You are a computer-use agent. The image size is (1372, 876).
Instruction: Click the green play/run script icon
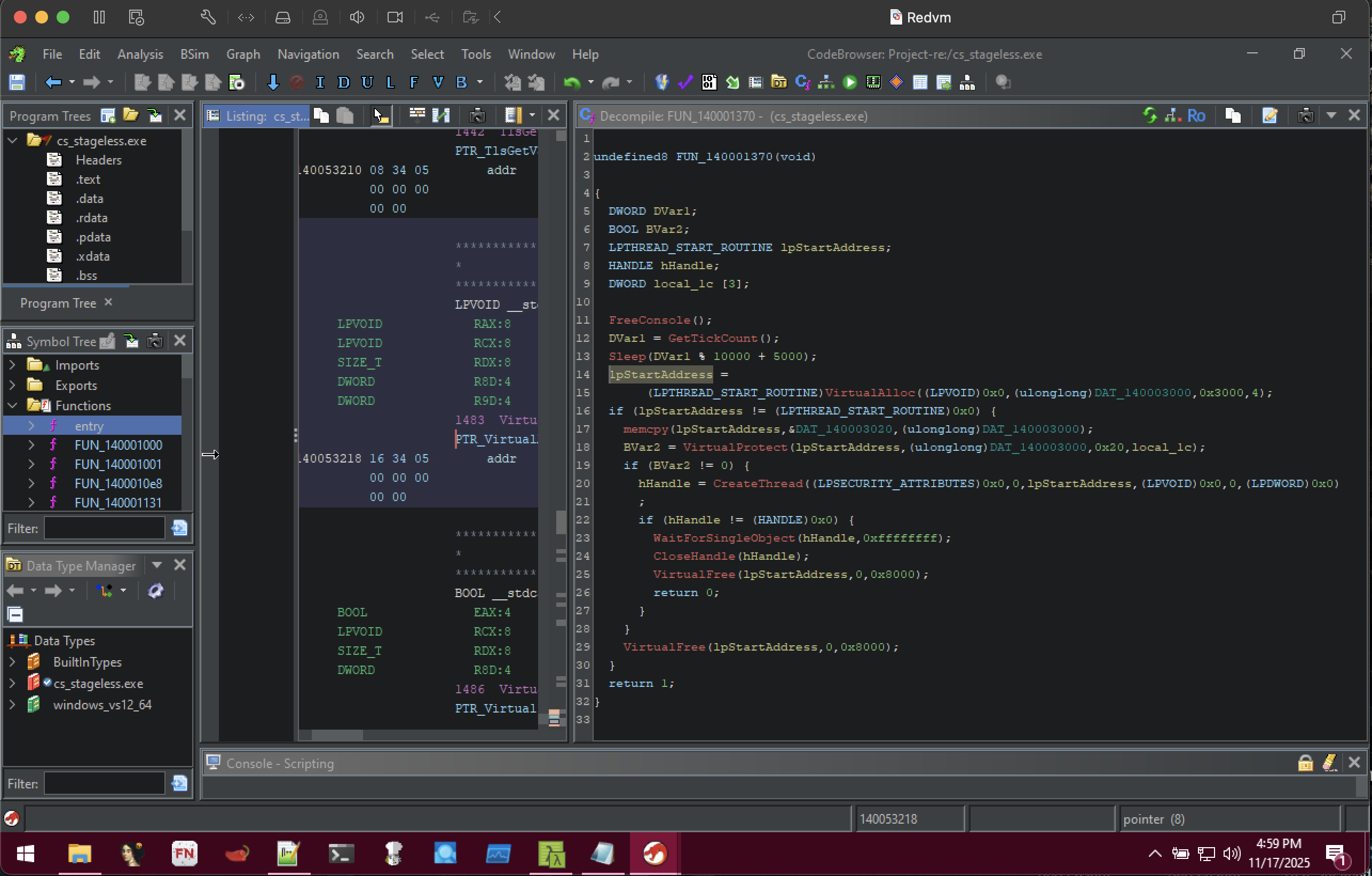point(849,83)
